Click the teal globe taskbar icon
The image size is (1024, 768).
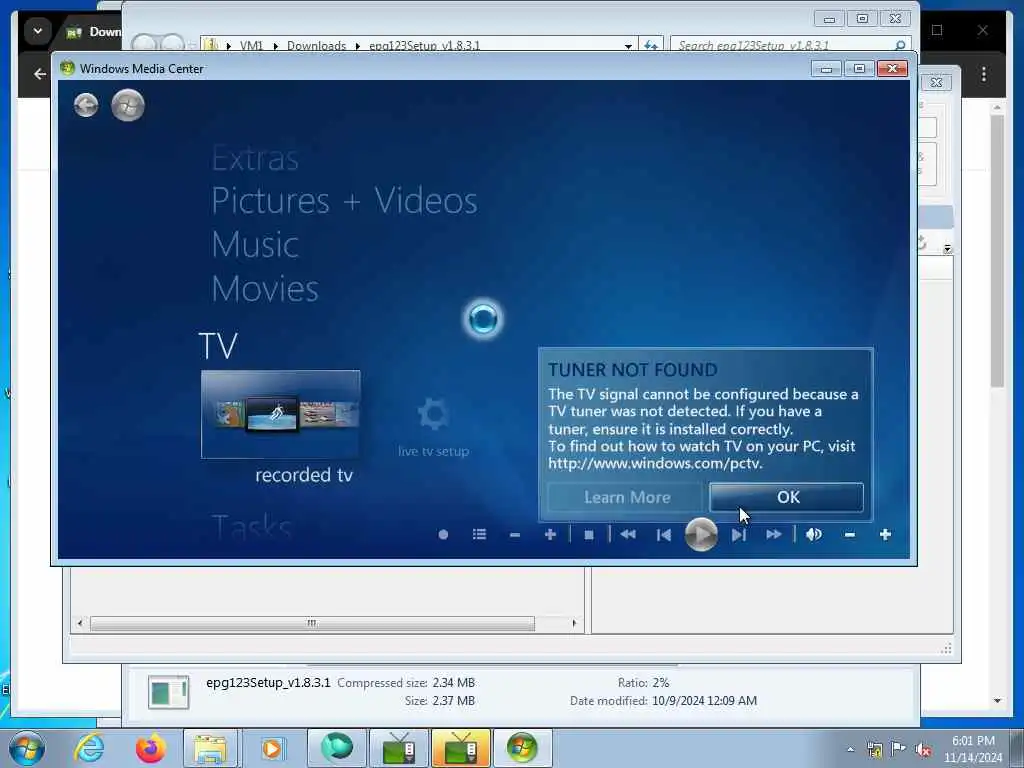pyautogui.click(x=336, y=748)
